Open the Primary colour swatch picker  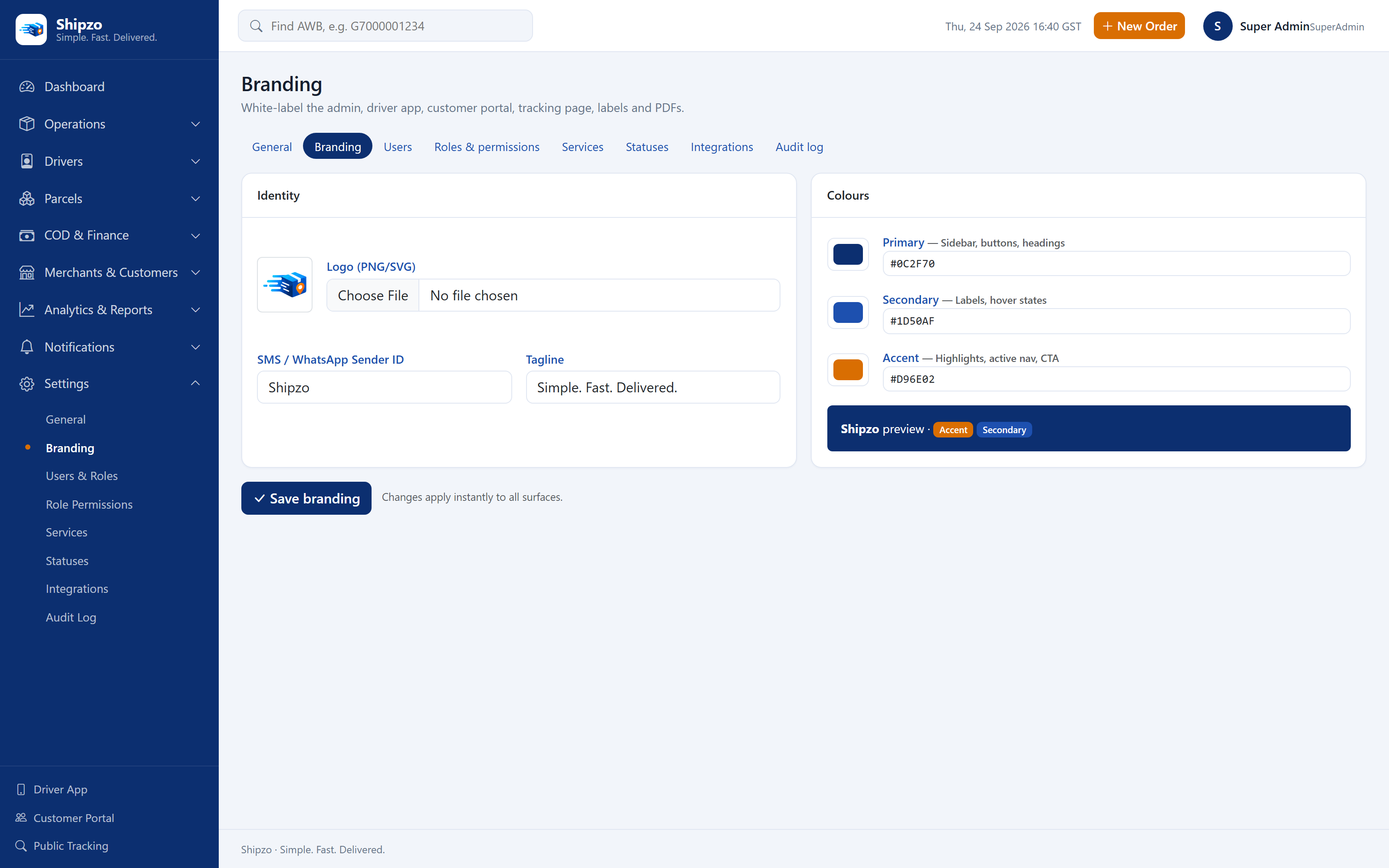coord(848,254)
